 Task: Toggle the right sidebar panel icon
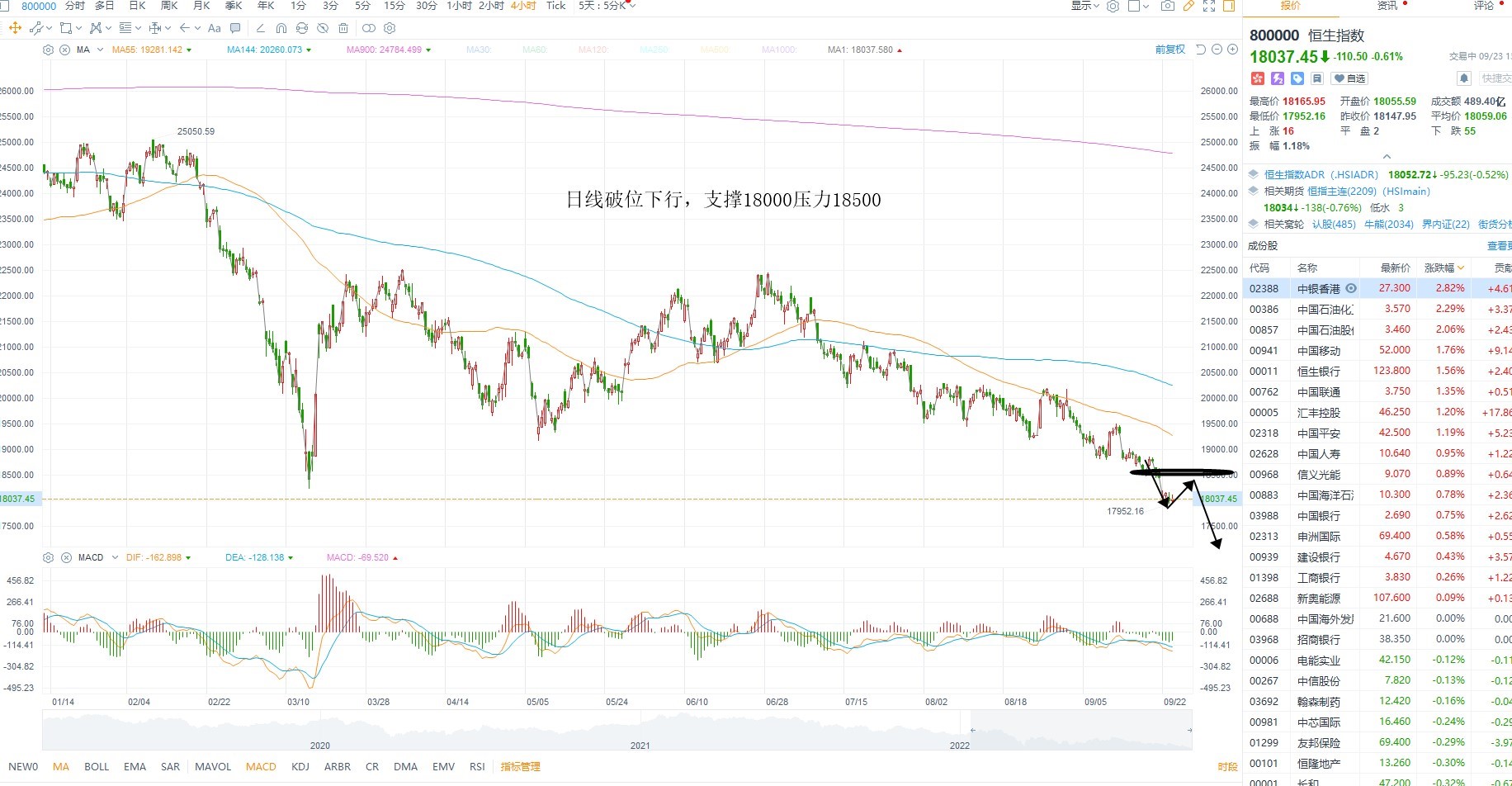point(1229,6)
